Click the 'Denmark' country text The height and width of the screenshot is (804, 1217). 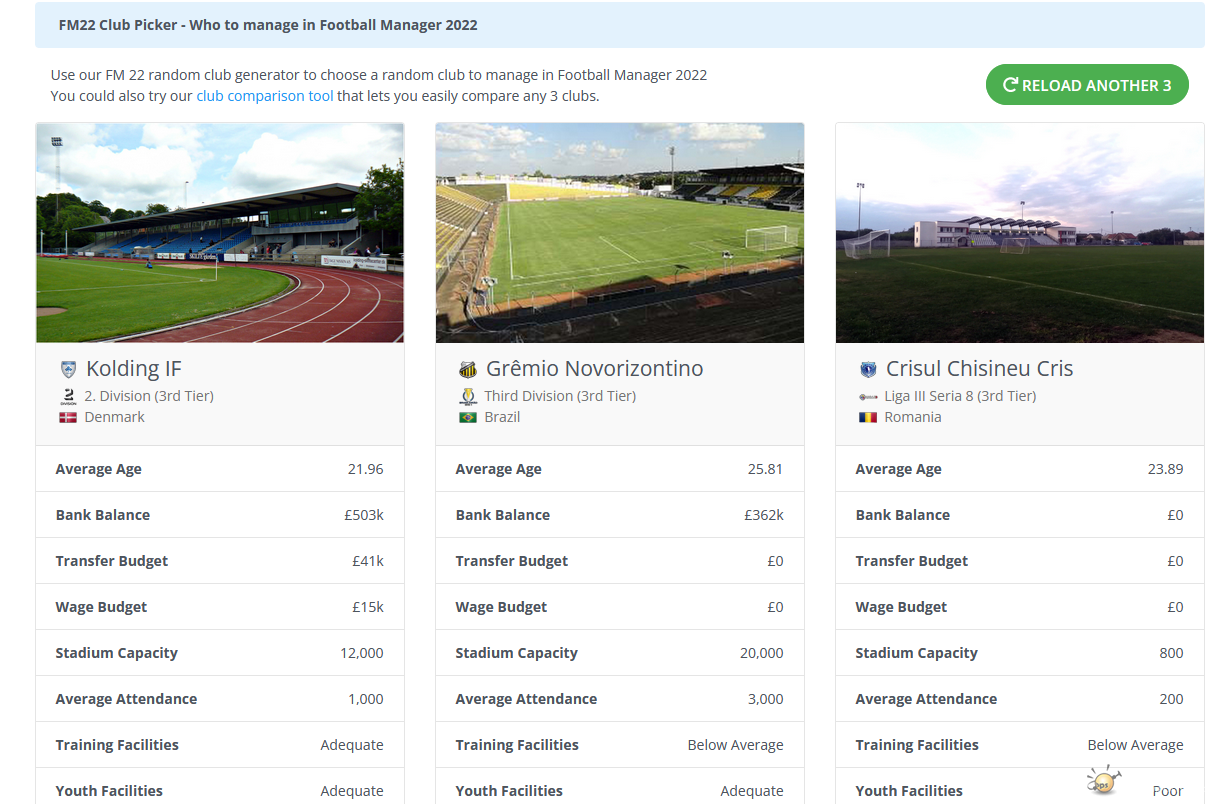point(115,417)
